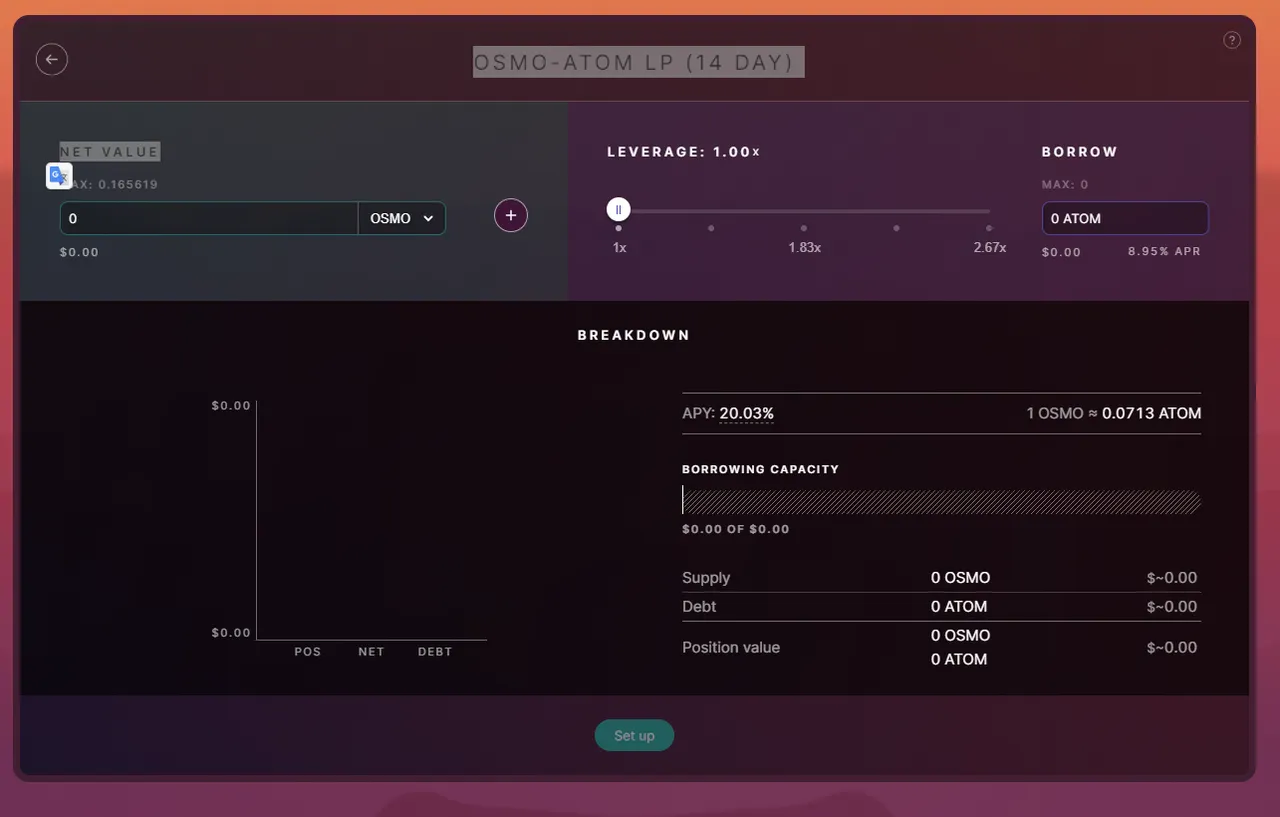
Task: Click the Position value row label
Action: point(731,647)
